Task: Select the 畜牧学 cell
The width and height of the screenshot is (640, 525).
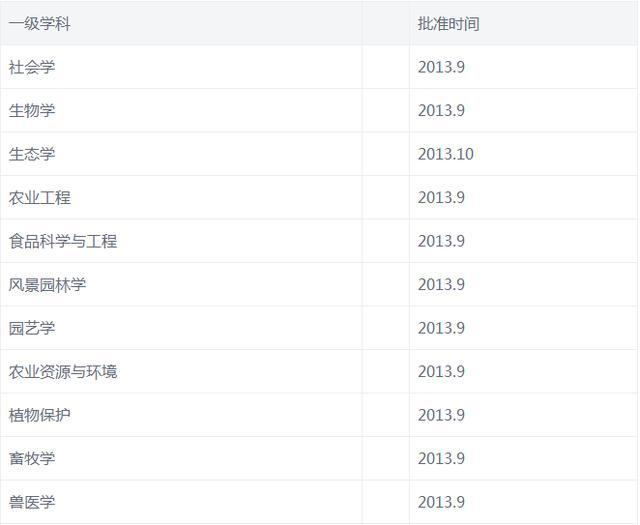Action: [x=32, y=458]
